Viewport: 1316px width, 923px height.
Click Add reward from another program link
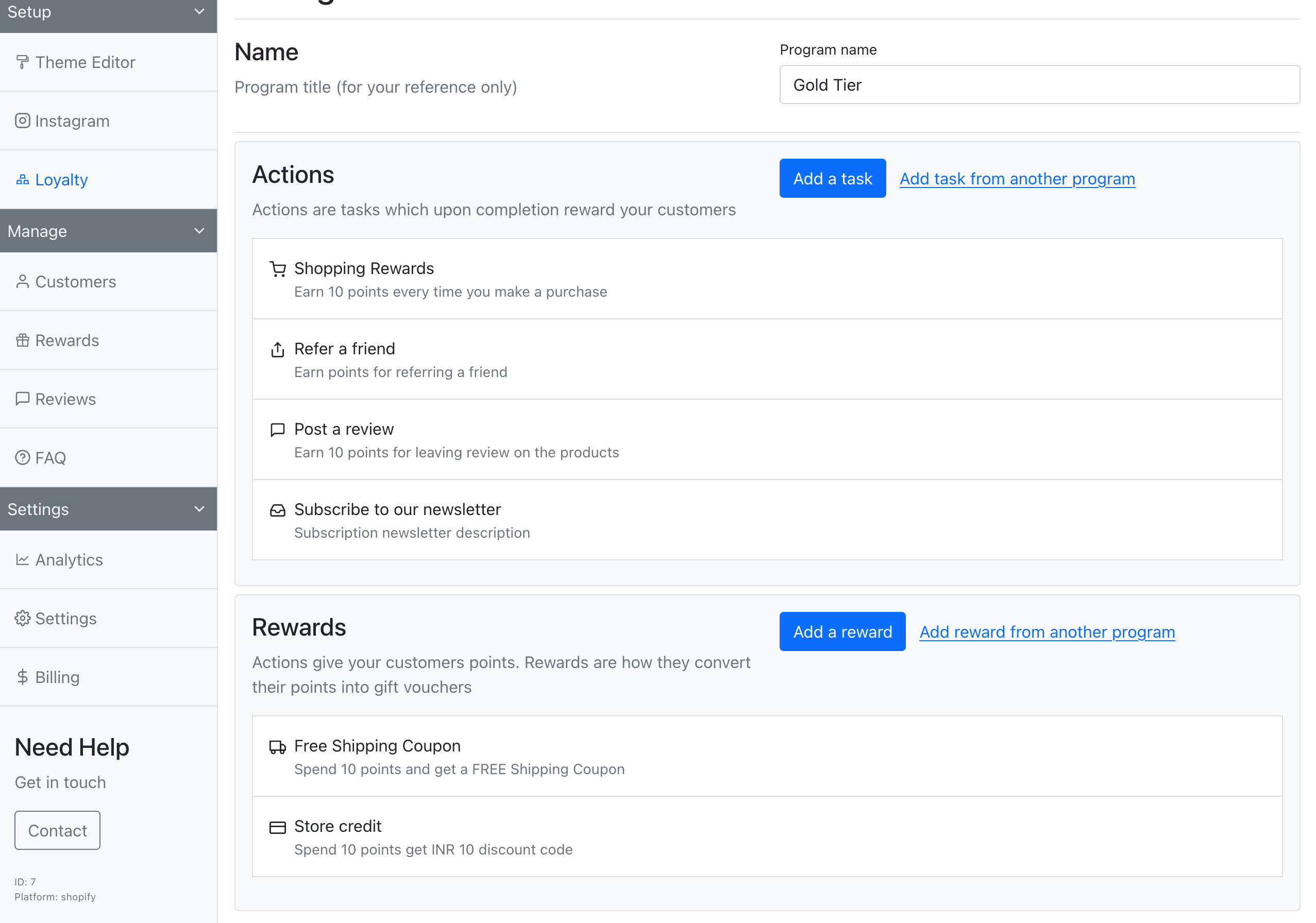[1046, 631]
